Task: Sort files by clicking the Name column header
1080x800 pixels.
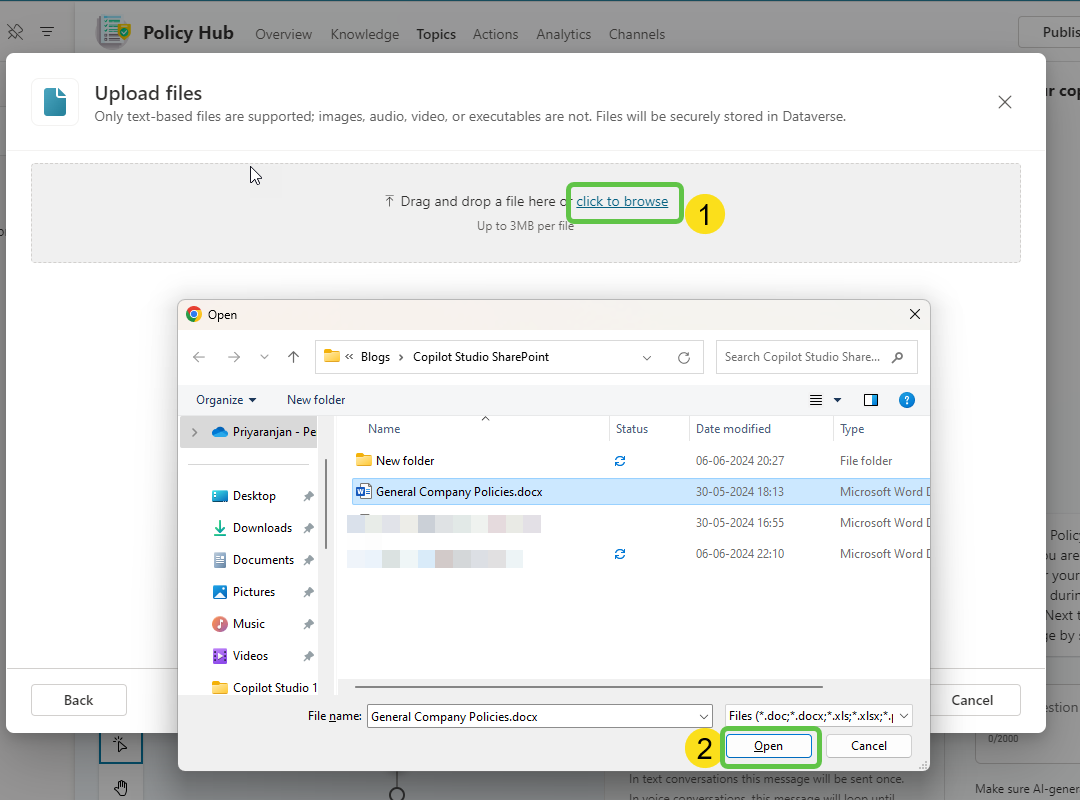Action: [384, 428]
